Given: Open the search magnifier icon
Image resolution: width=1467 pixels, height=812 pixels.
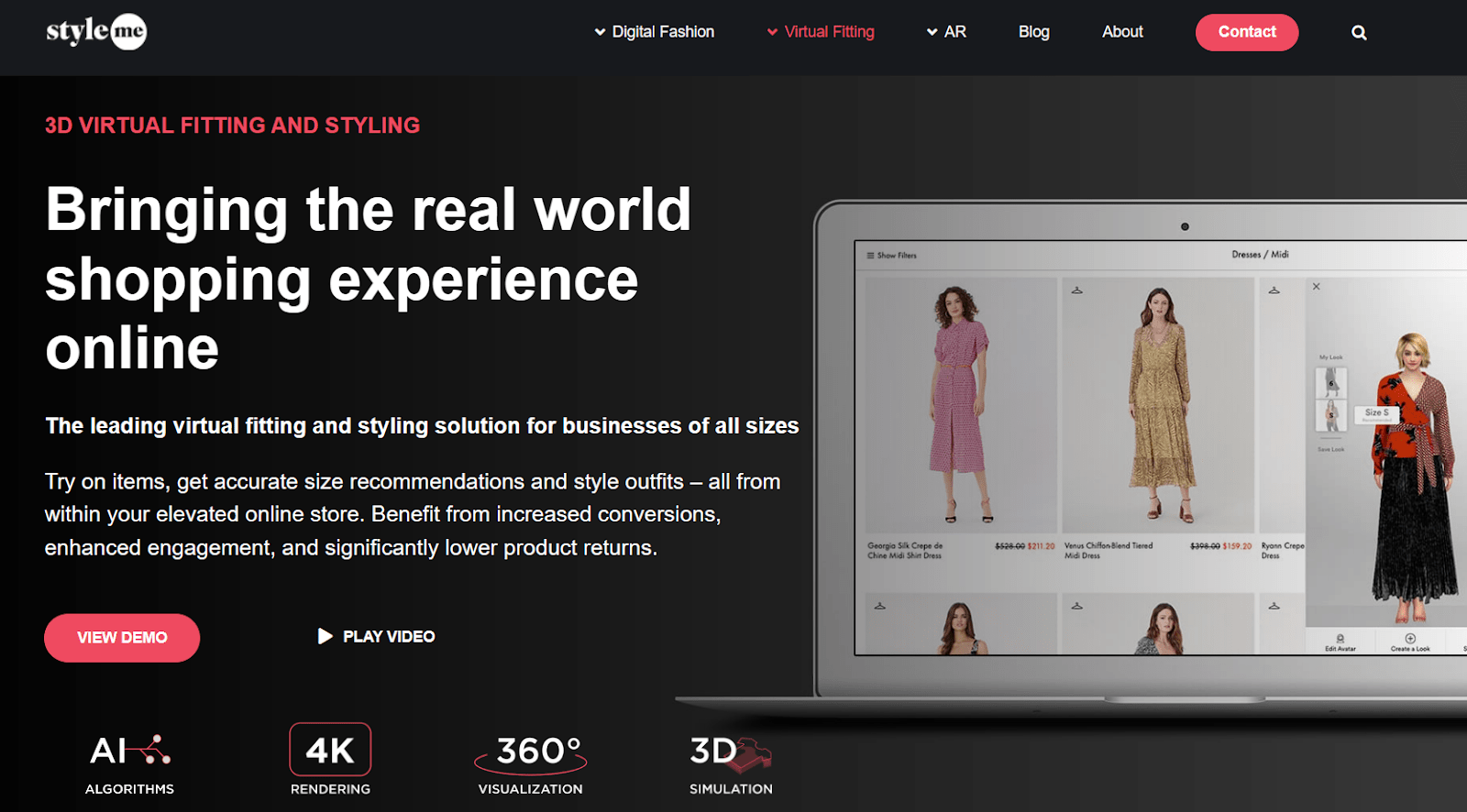Looking at the screenshot, I should [1359, 33].
